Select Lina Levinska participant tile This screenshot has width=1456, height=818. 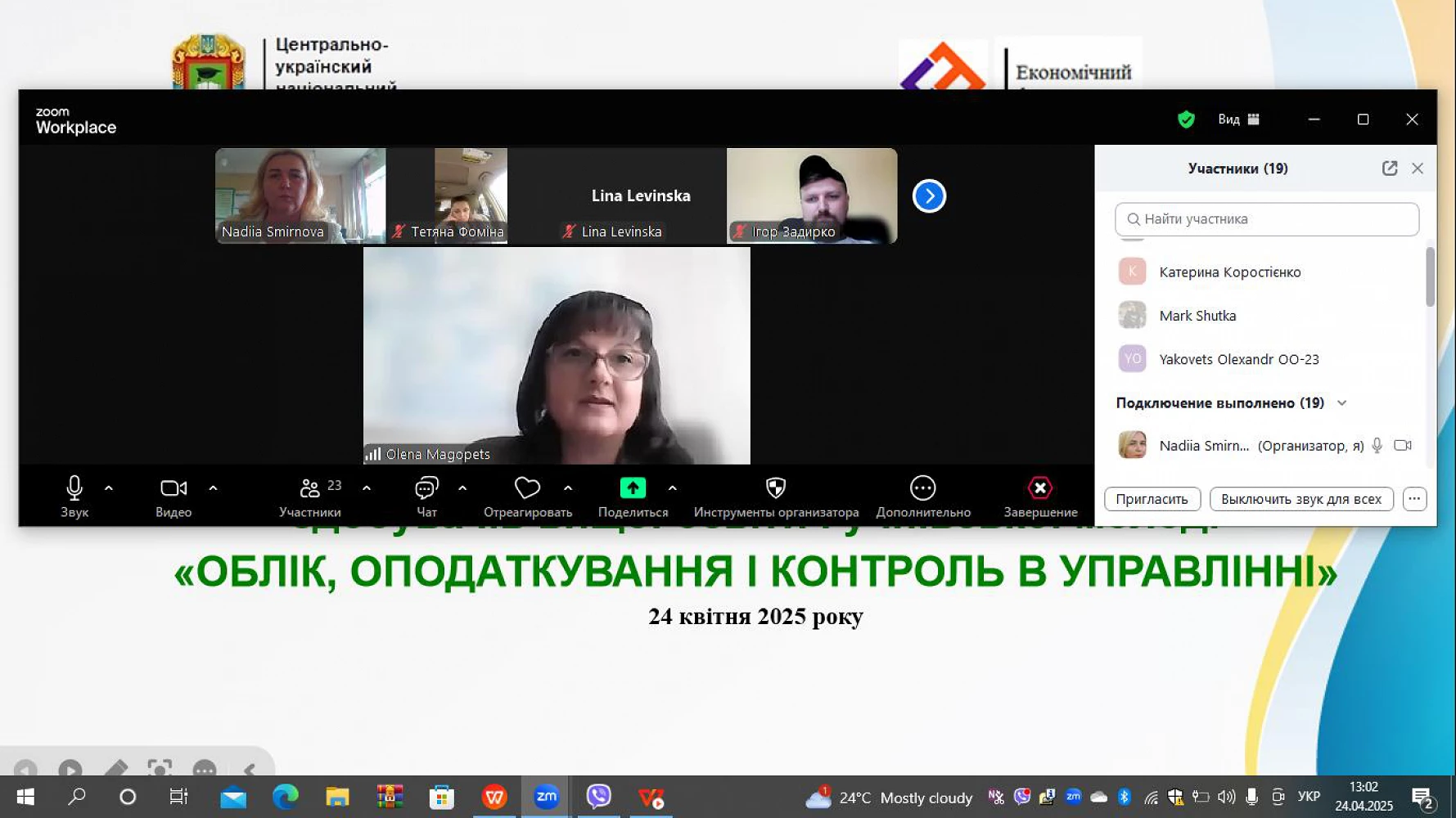tap(641, 196)
